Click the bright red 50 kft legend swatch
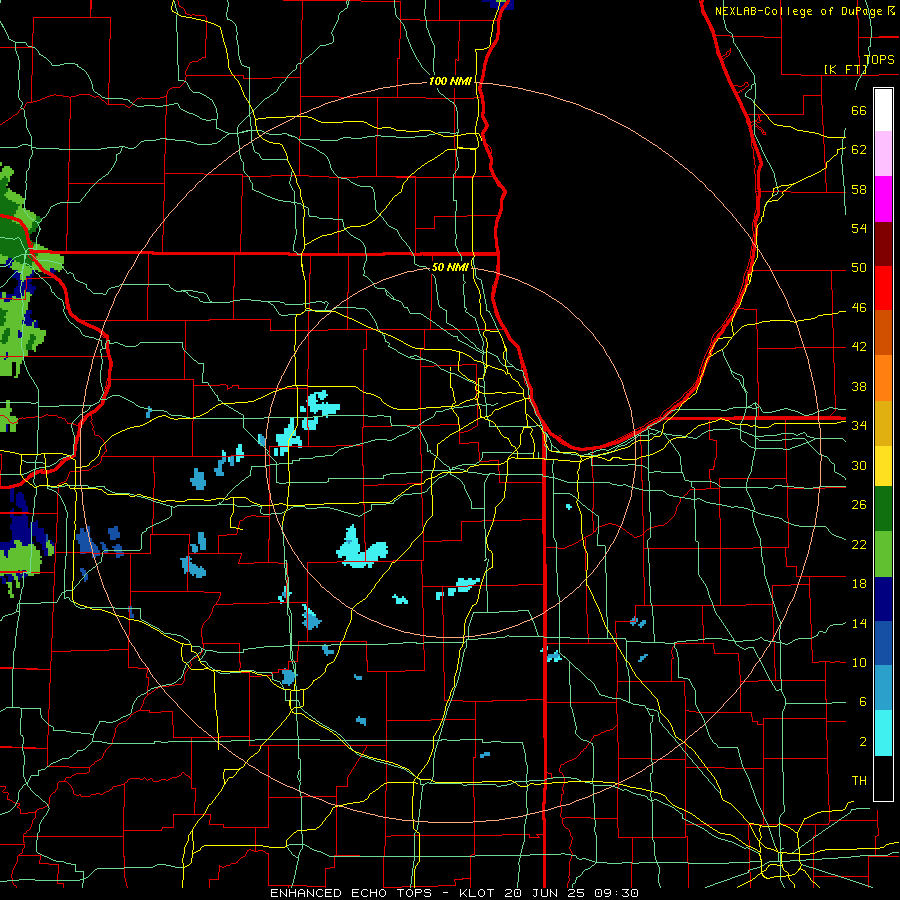This screenshot has height=900, width=900. 883,288
